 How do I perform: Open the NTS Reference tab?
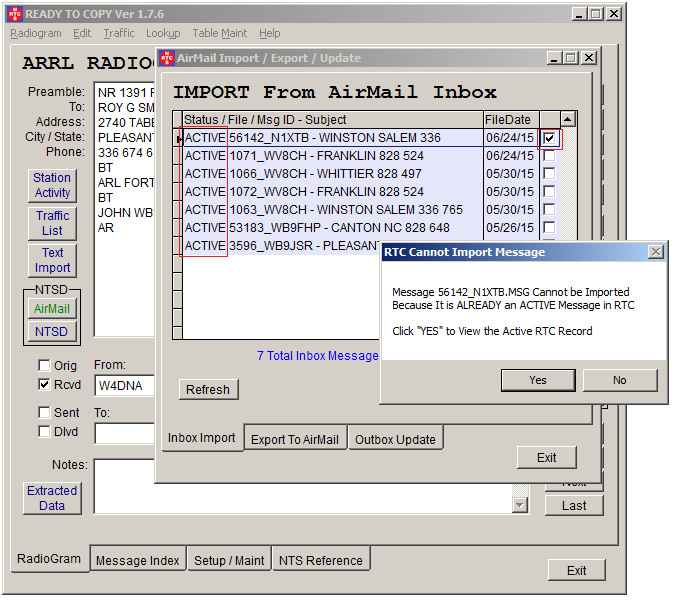click(321, 560)
